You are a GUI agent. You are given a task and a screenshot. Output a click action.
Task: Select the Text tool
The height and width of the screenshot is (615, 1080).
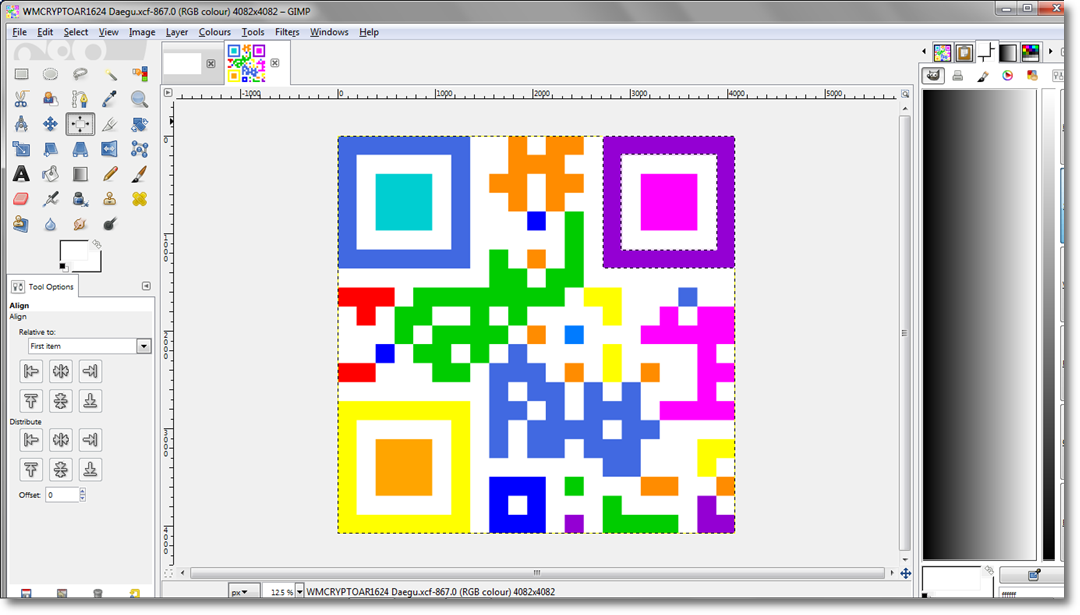coord(21,174)
